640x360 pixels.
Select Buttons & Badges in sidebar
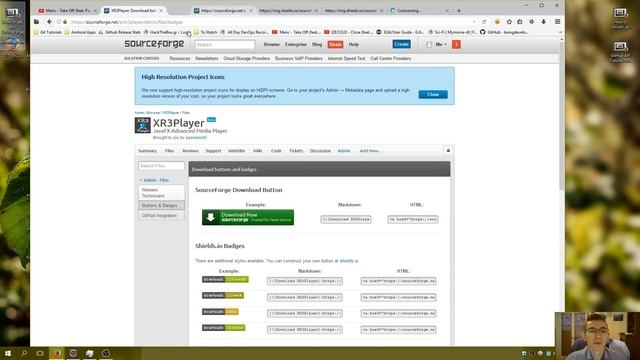tap(162, 205)
